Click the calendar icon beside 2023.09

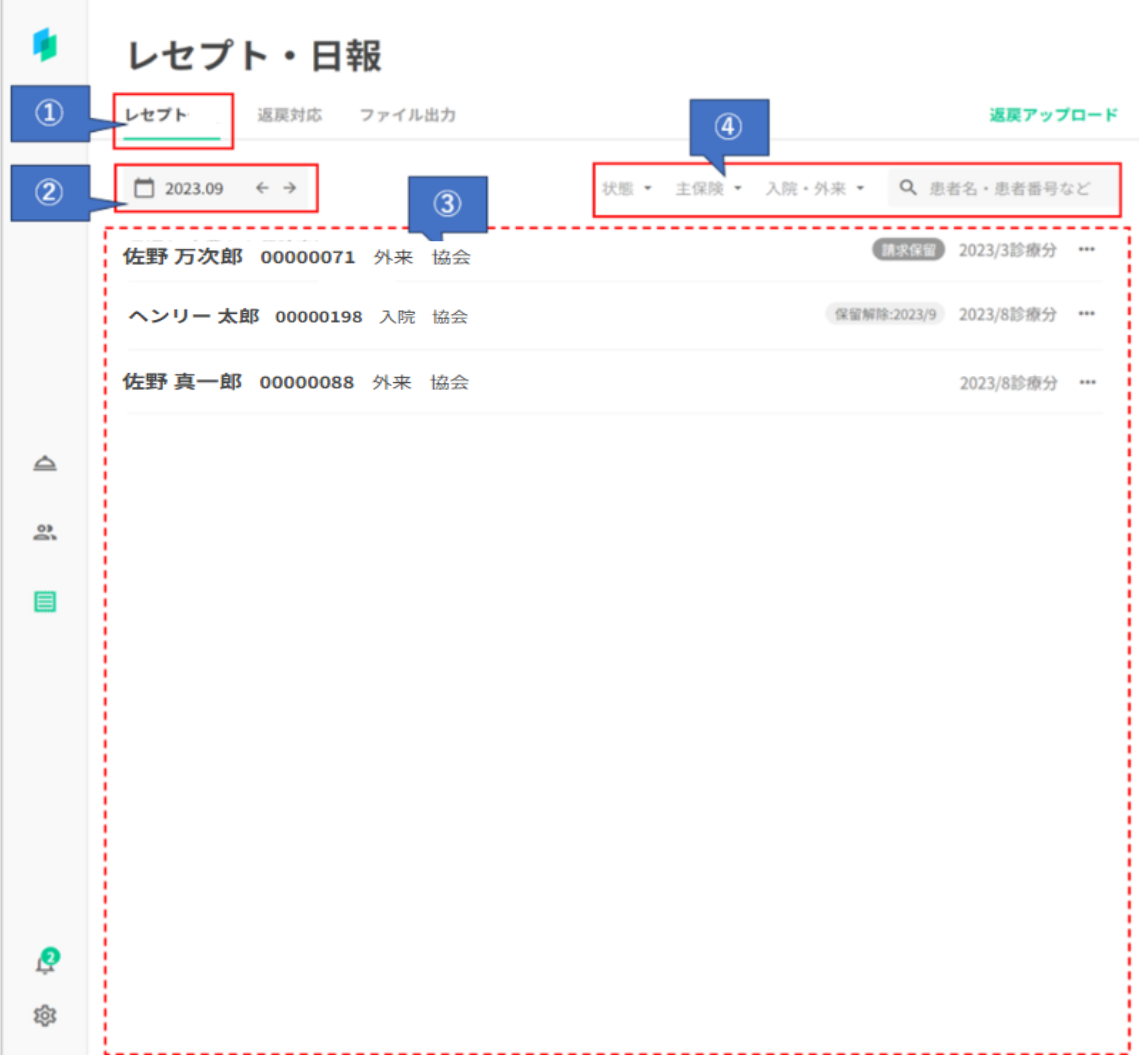click(144, 188)
